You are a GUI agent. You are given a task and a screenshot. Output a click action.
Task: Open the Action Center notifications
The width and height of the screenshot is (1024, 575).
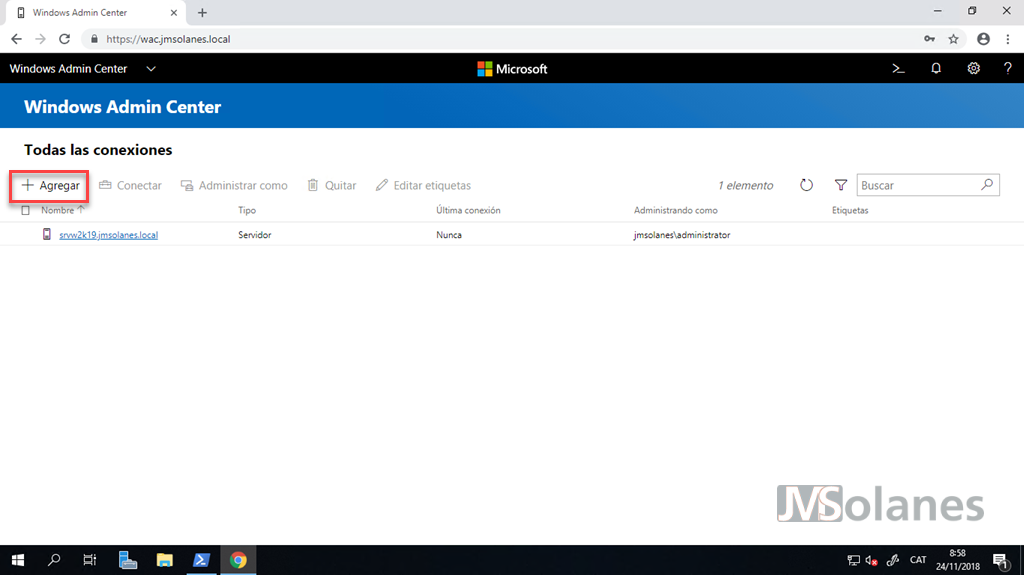coord(1000,560)
